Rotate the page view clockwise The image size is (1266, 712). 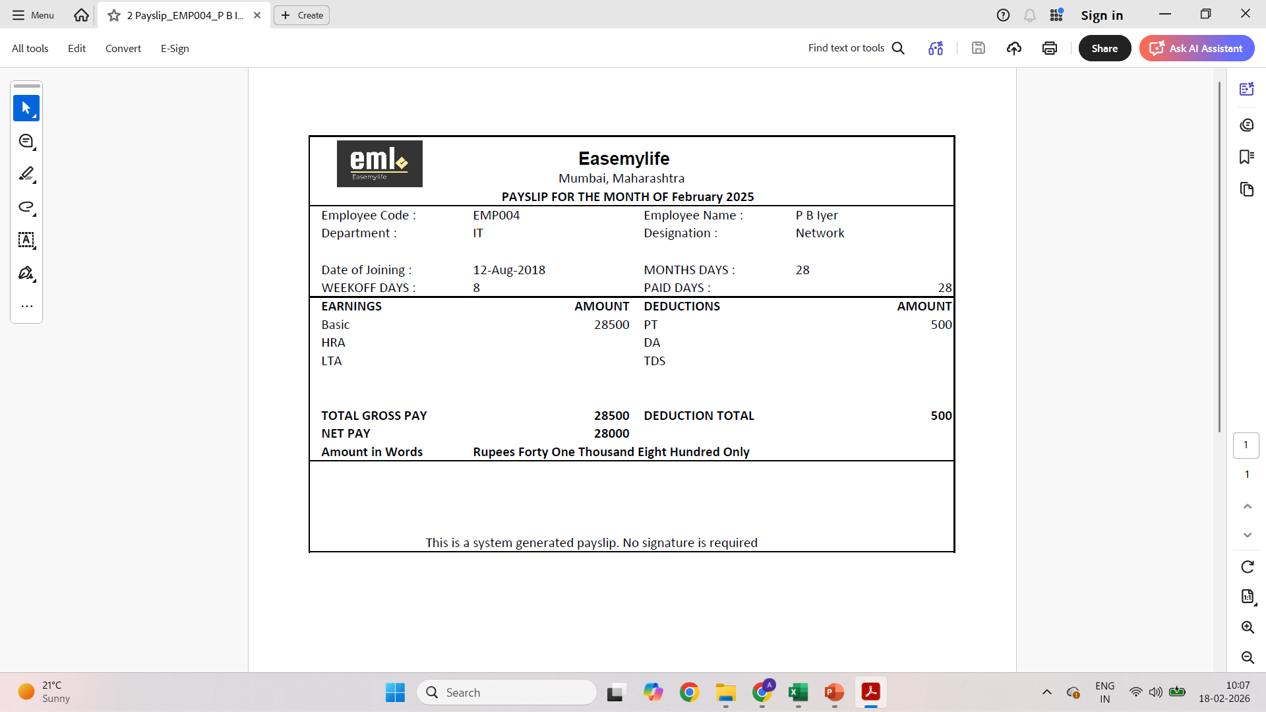[1247, 567]
